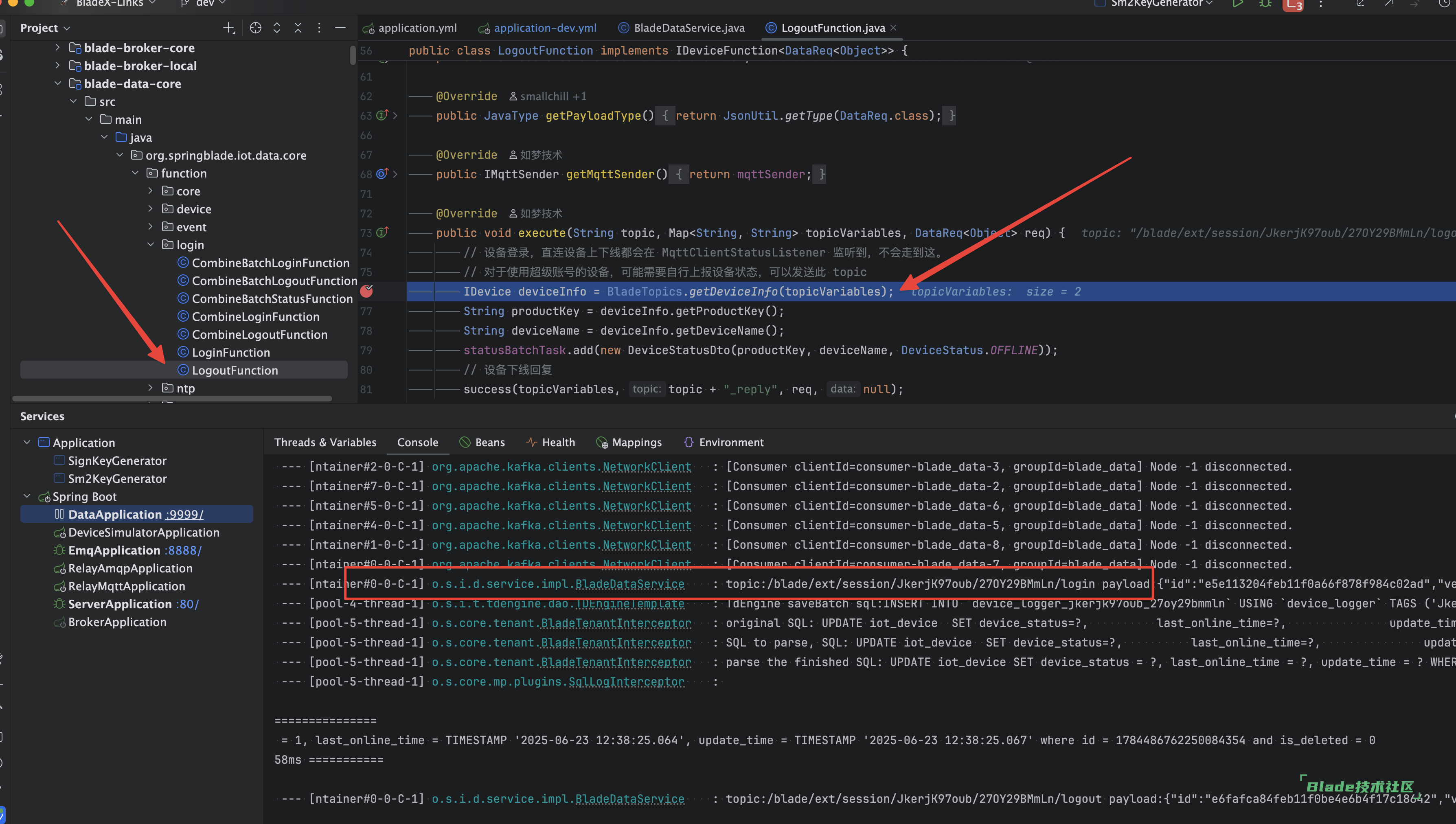Image resolution: width=1456 pixels, height=824 pixels.
Task: Open more run actions menu
Action: point(1321,3)
